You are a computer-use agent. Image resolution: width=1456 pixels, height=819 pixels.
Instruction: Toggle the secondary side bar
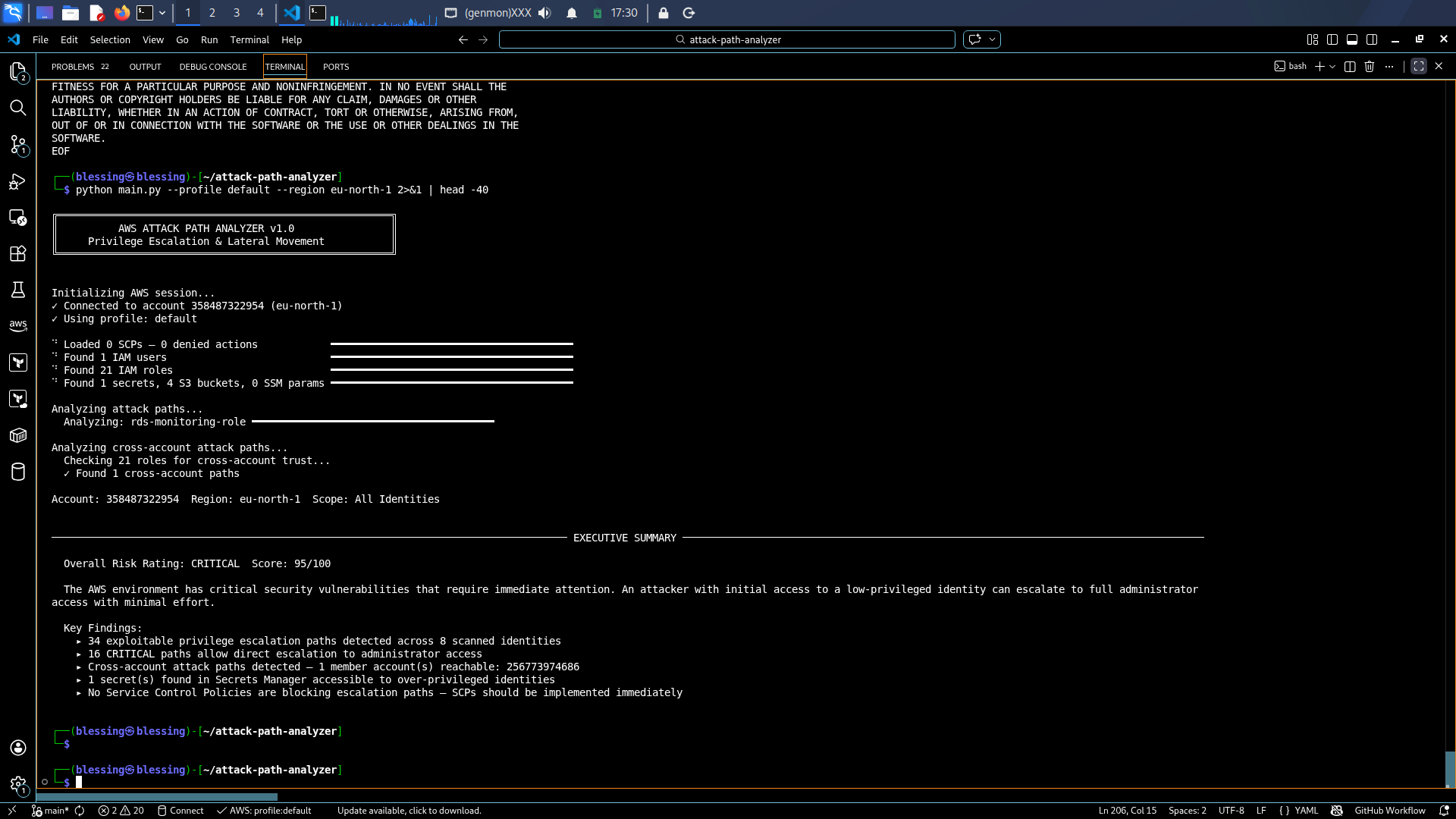(1372, 39)
